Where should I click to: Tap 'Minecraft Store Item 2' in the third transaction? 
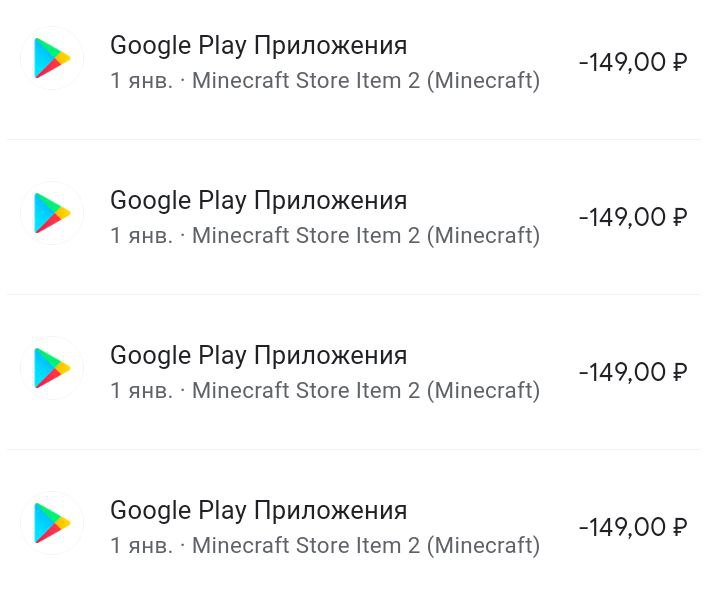click(305, 390)
